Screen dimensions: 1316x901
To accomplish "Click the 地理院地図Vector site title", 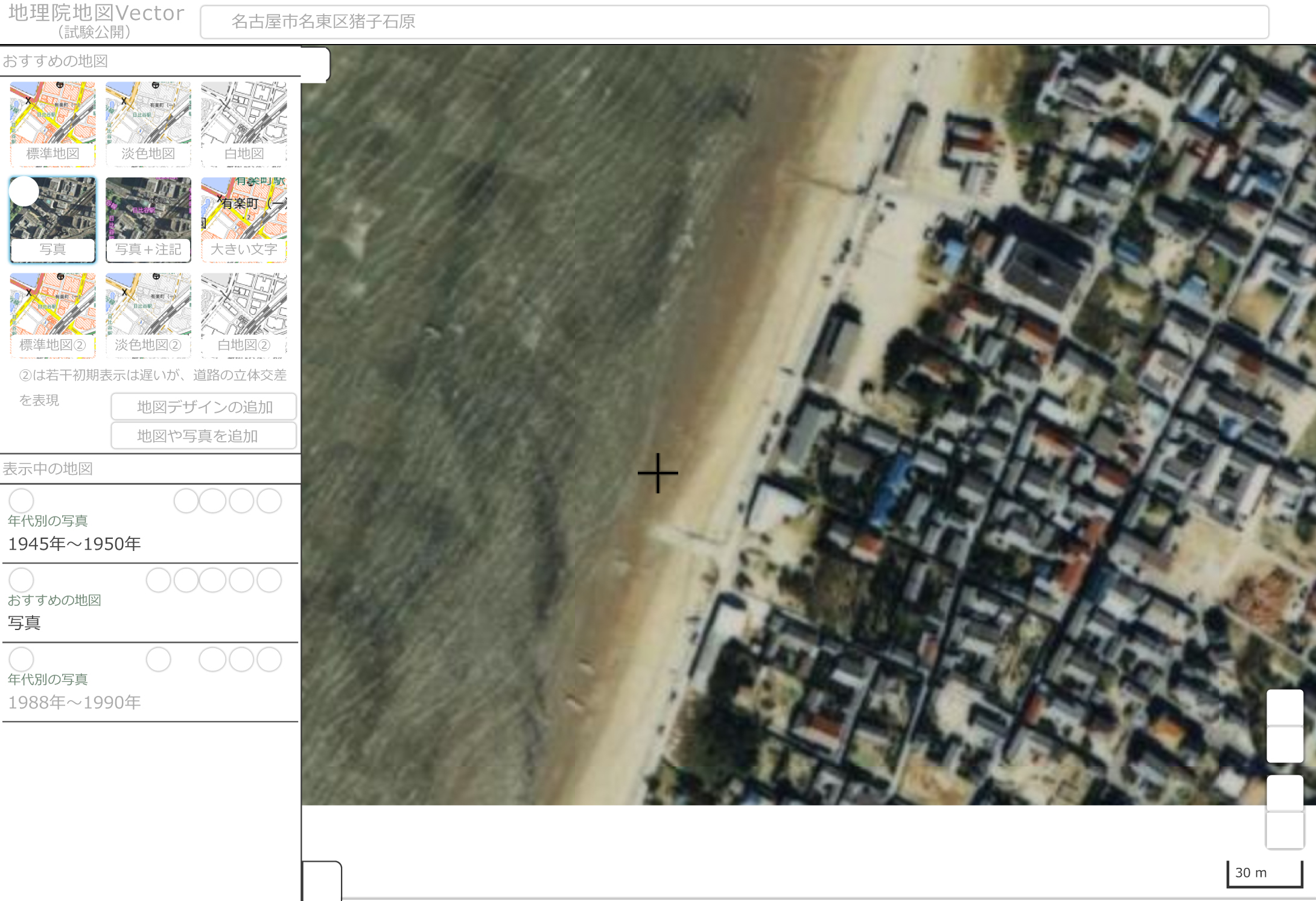I will click(96, 13).
